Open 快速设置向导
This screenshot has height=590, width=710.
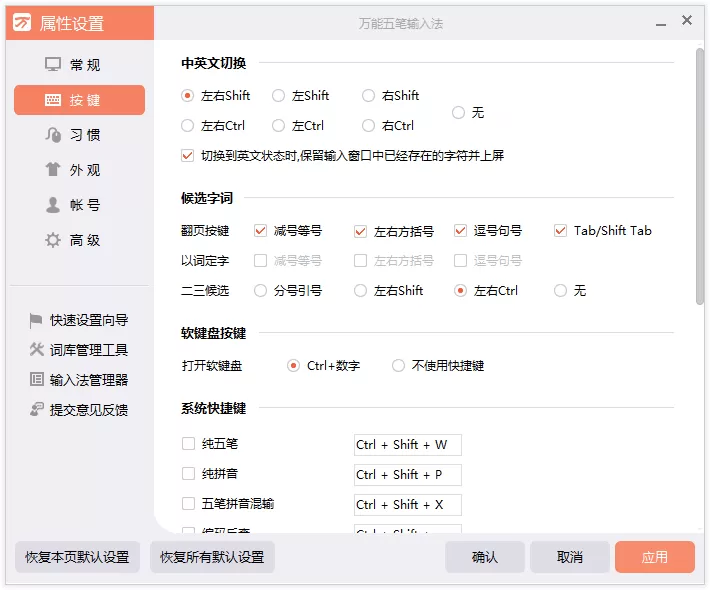point(79,320)
